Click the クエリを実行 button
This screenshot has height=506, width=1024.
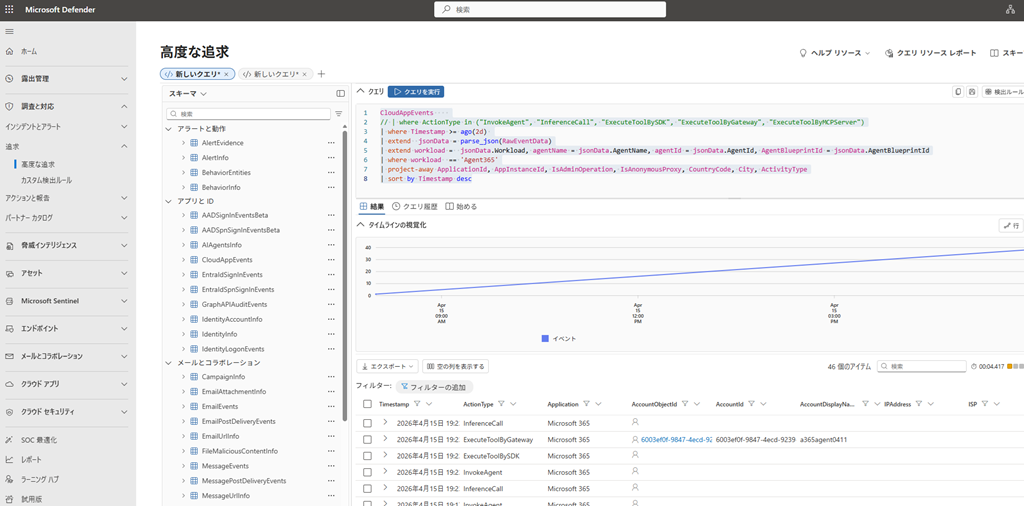(415, 91)
